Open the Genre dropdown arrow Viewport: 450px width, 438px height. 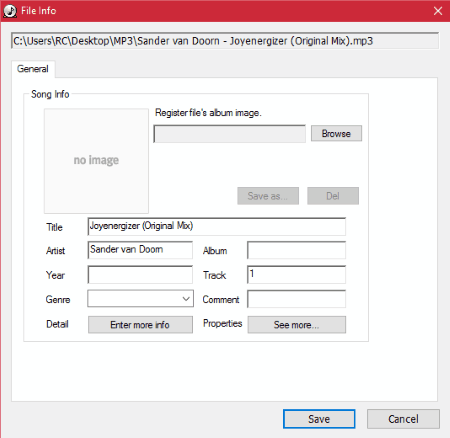click(186, 299)
